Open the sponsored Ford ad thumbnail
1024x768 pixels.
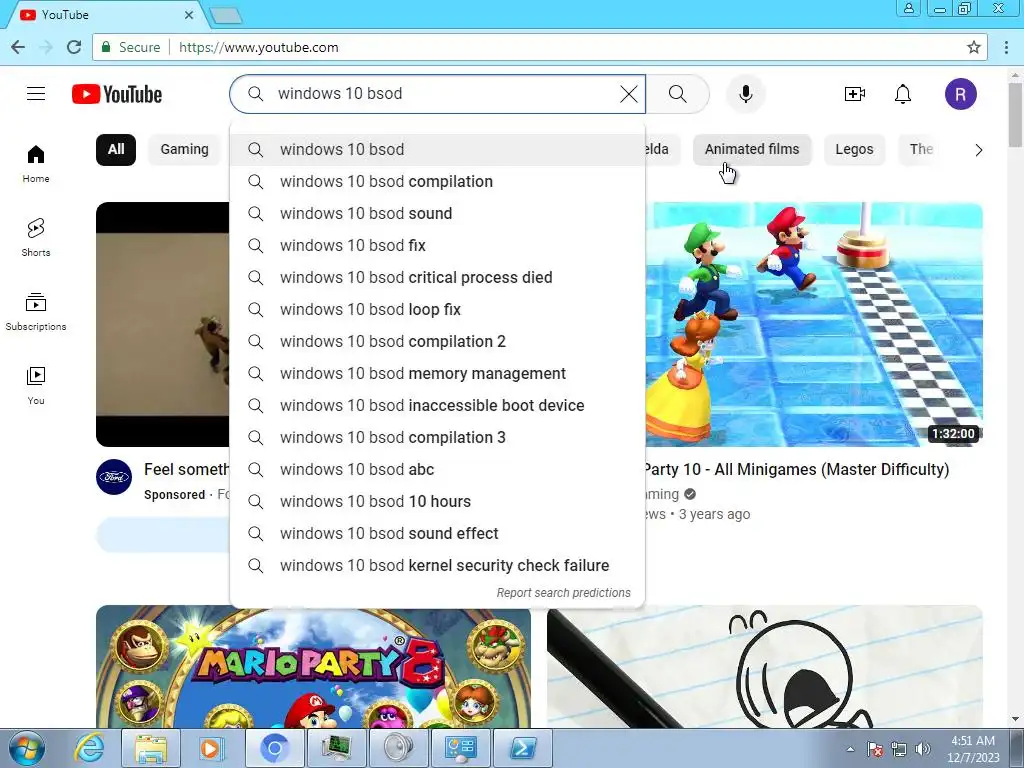click(x=163, y=325)
